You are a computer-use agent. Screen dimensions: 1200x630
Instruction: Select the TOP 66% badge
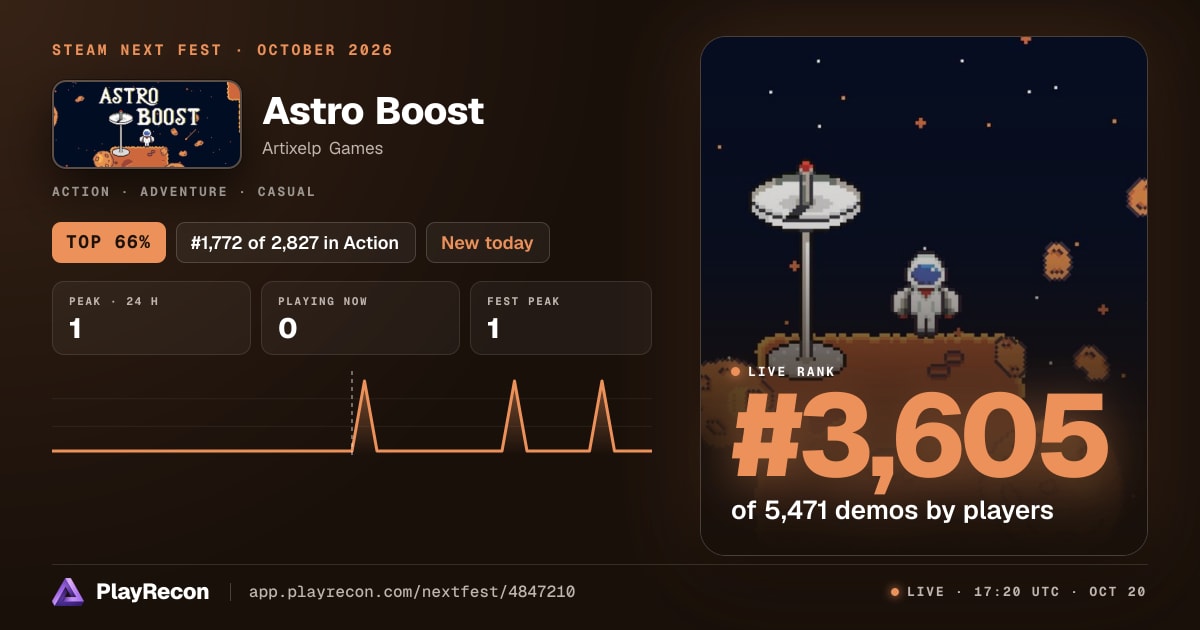109,242
